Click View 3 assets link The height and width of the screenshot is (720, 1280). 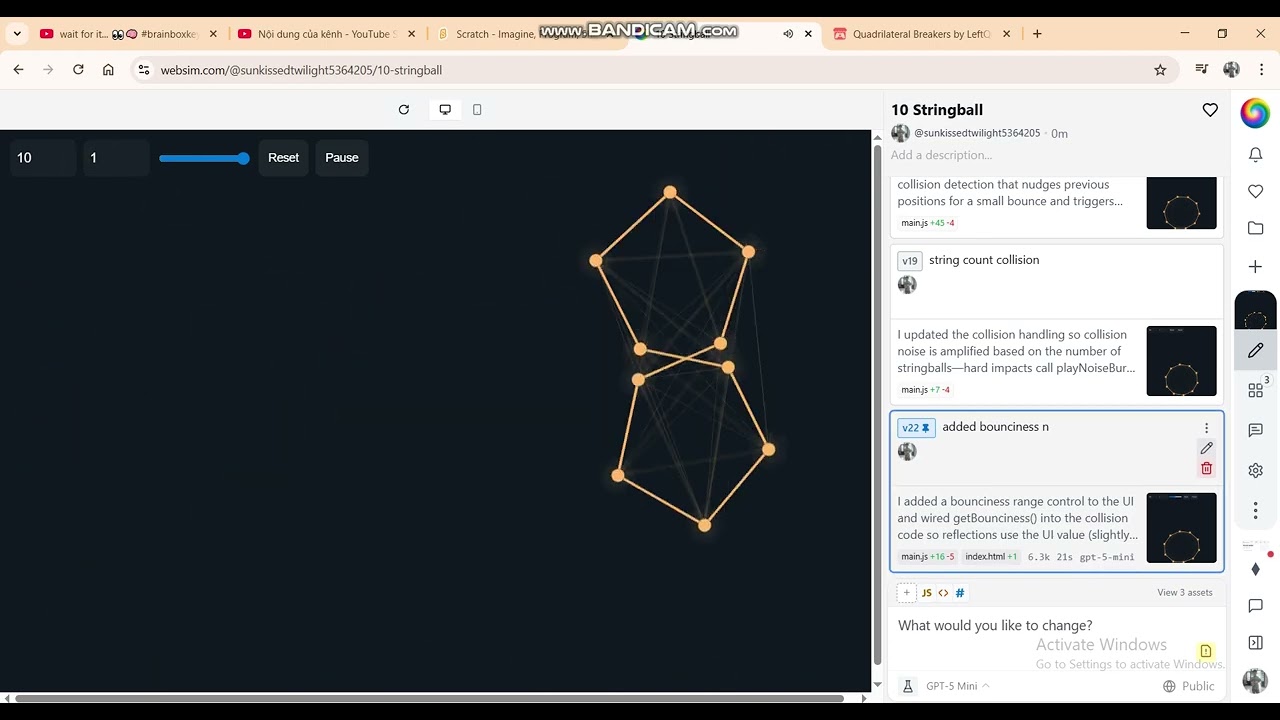1185,593
